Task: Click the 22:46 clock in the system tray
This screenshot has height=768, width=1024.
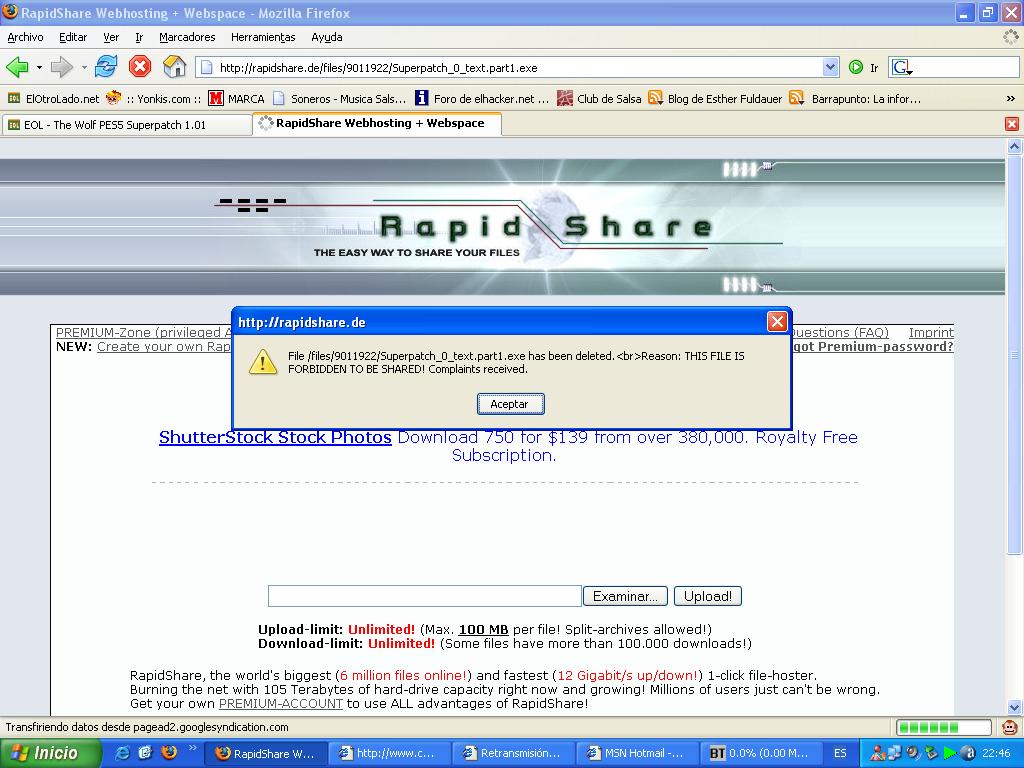Action: (997, 754)
